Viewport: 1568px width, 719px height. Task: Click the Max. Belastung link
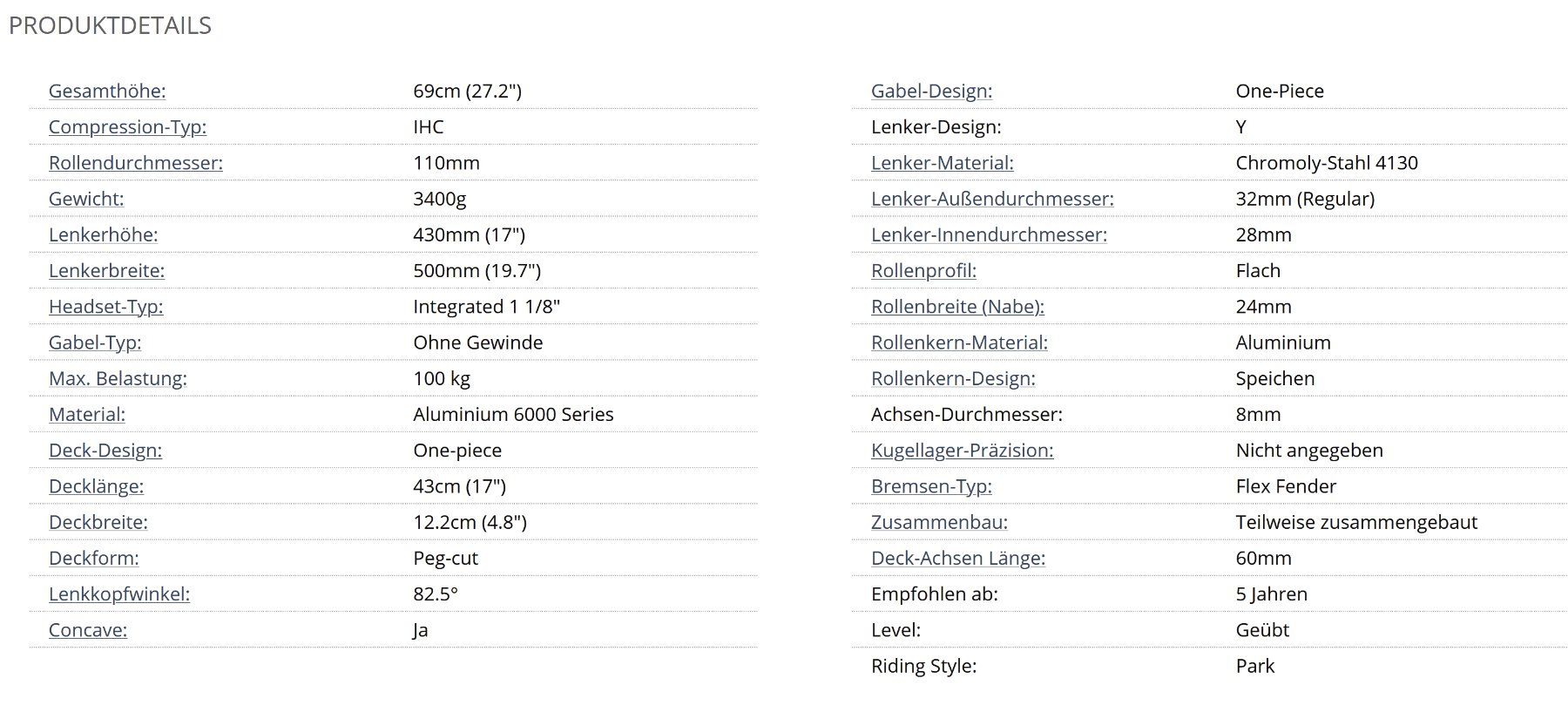pyautogui.click(x=118, y=378)
